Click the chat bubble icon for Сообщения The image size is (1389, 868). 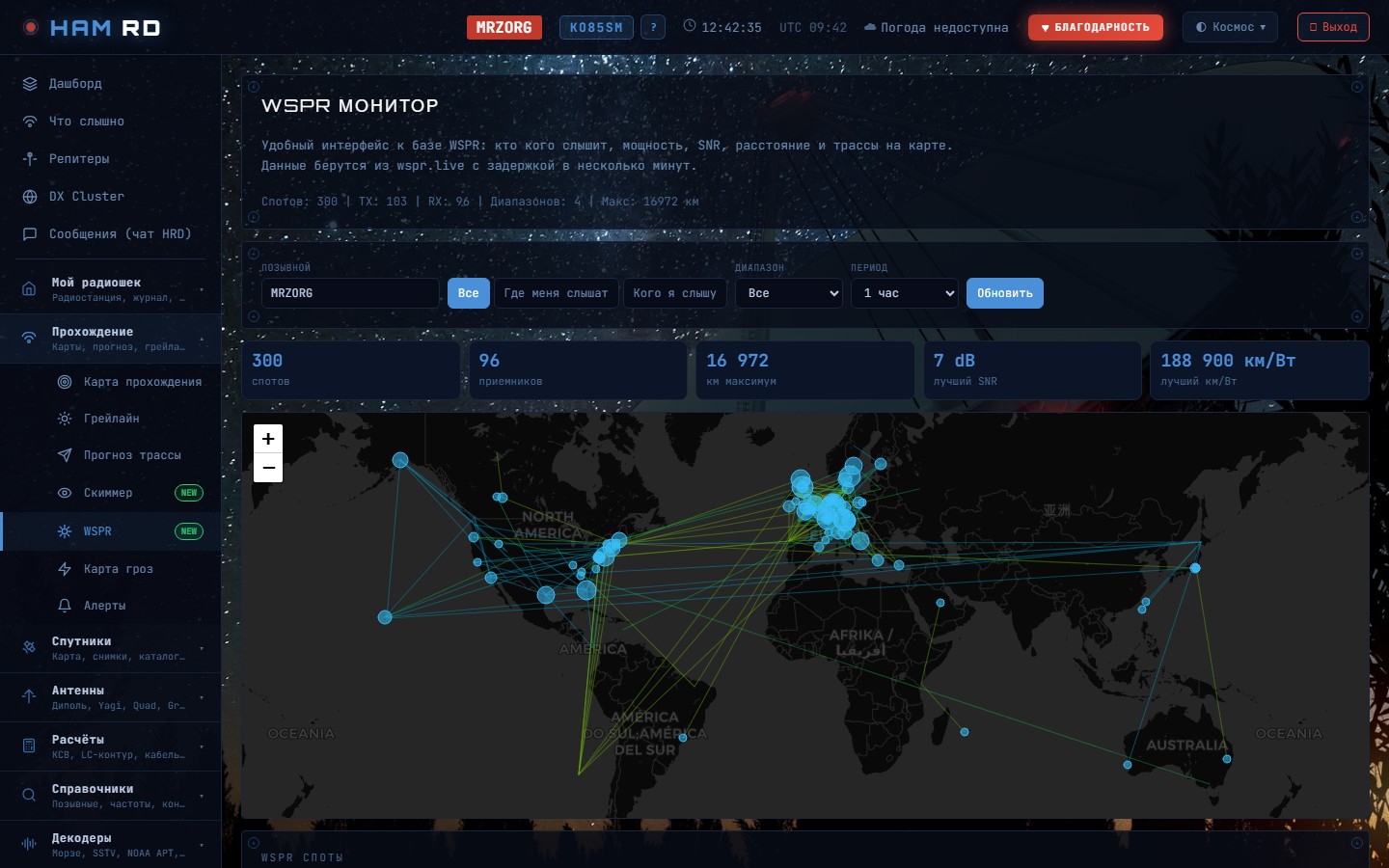pyautogui.click(x=30, y=234)
